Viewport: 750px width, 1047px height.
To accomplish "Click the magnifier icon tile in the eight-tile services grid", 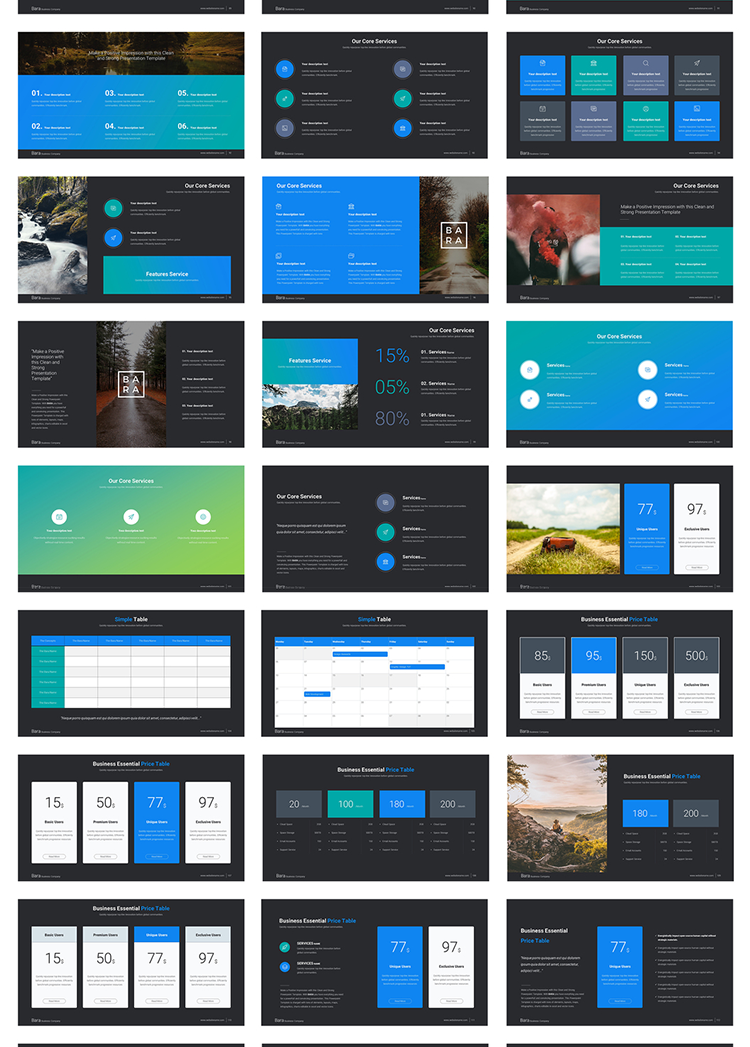I will click(646, 74).
